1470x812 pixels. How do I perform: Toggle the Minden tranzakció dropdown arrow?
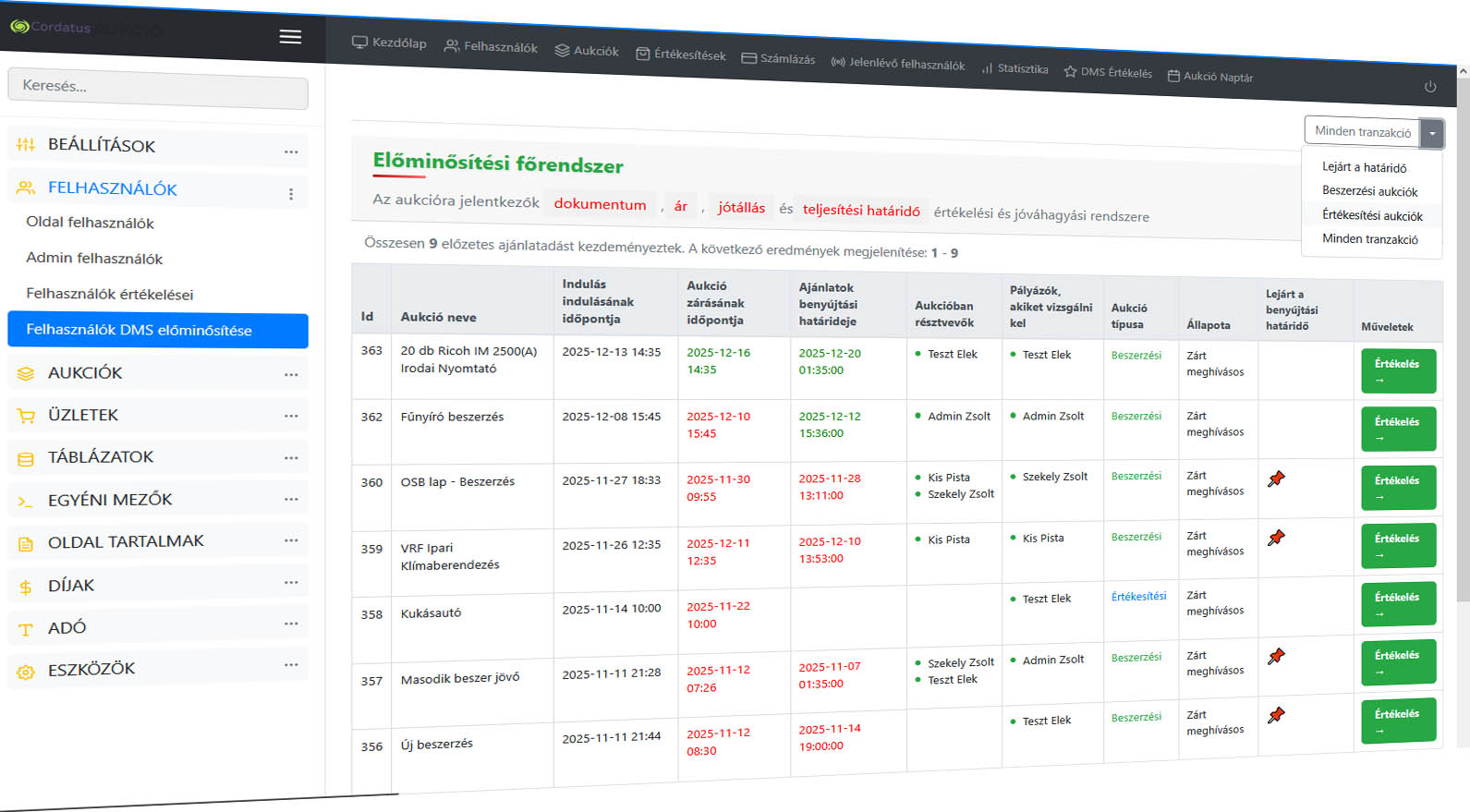click(x=1431, y=134)
